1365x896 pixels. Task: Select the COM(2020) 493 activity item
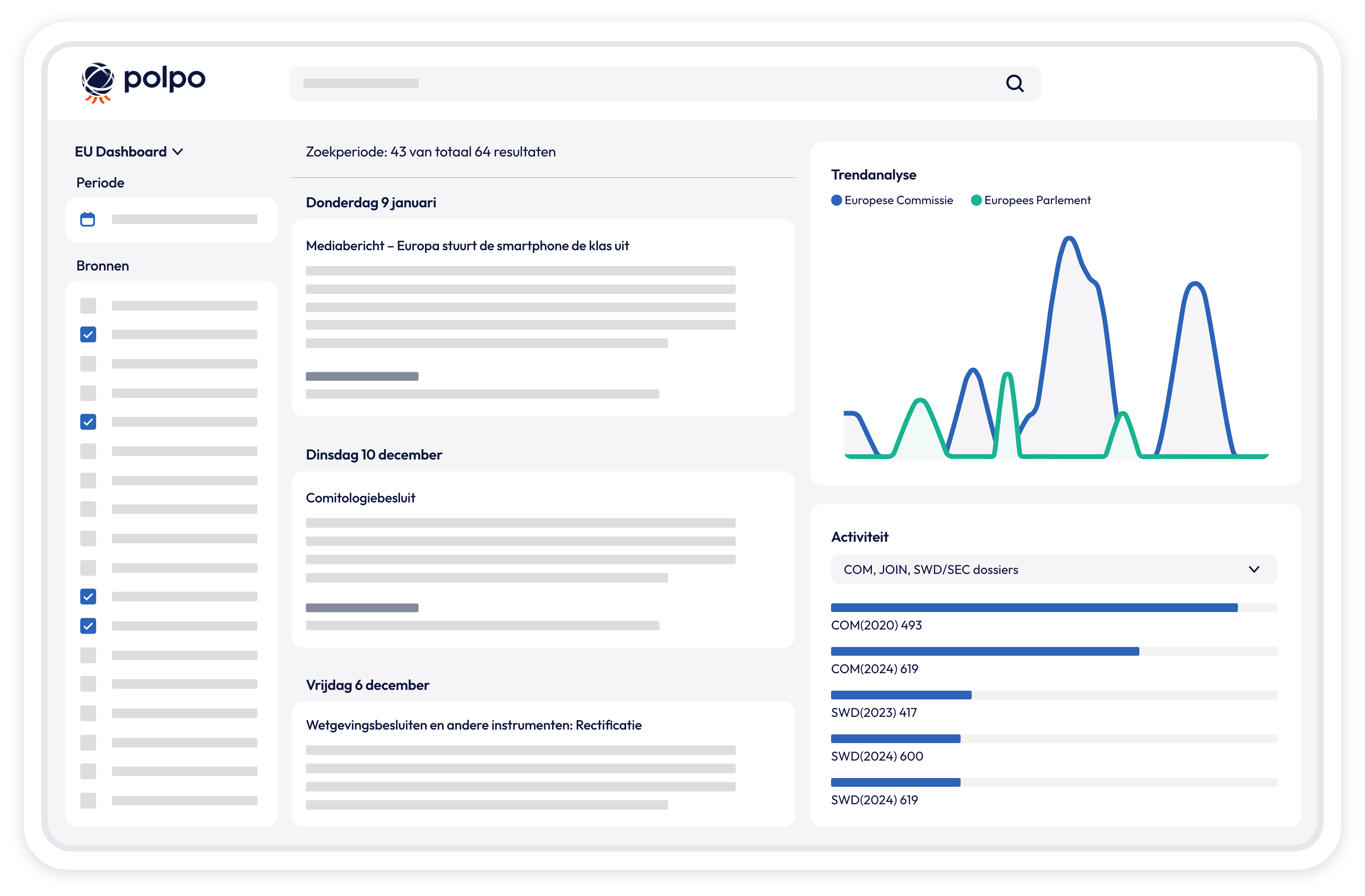(876, 626)
